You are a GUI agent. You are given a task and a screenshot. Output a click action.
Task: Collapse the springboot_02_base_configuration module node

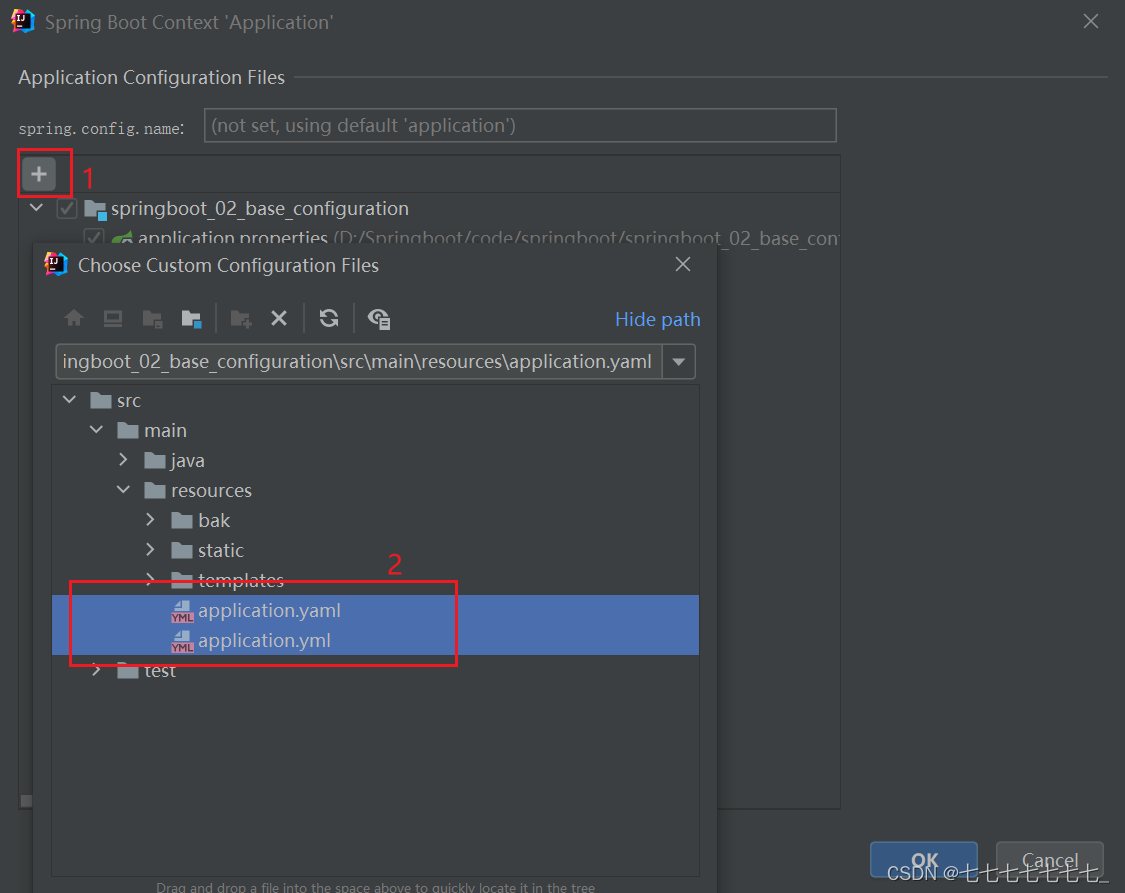(36, 208)
